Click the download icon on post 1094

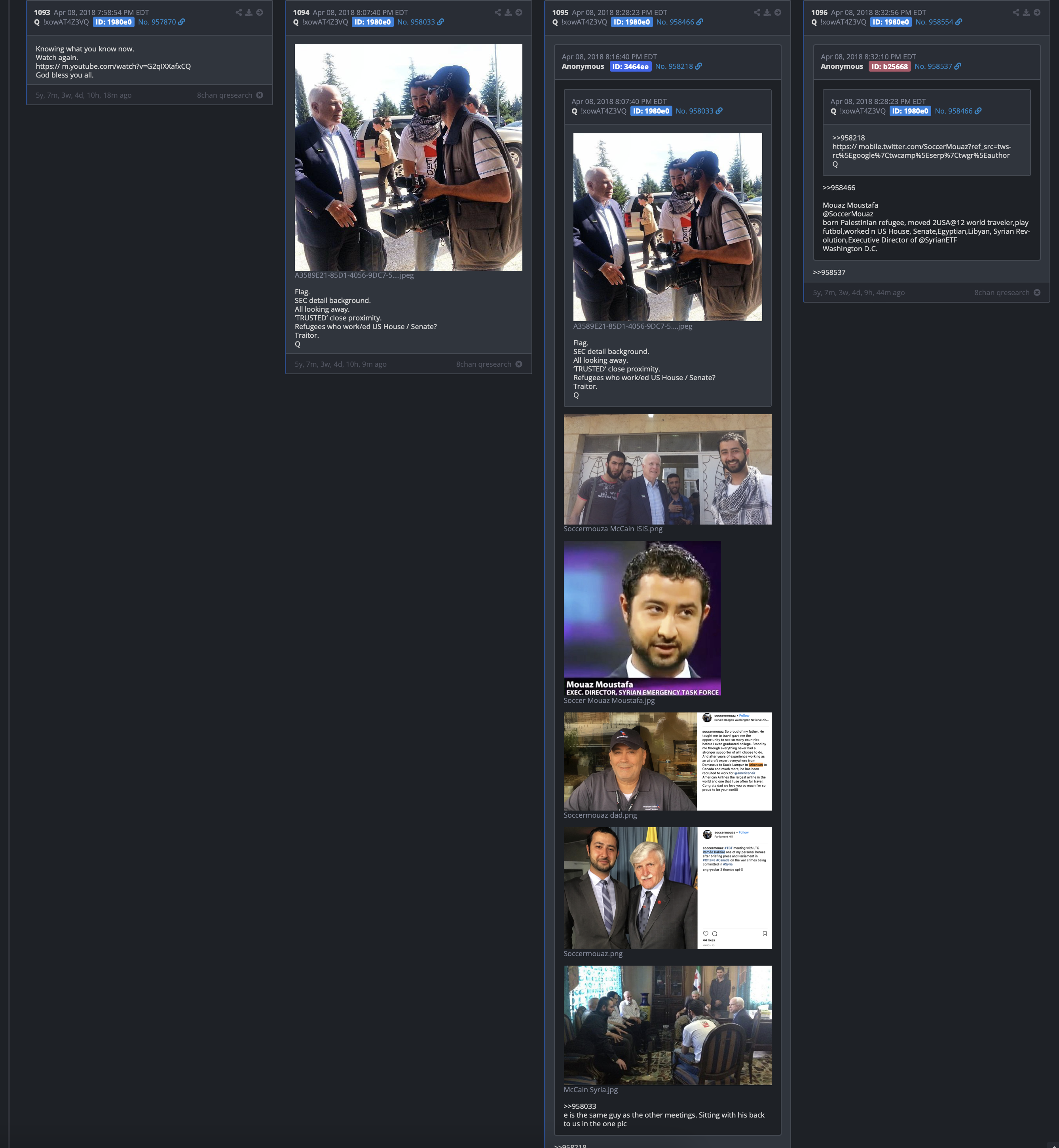508,13
